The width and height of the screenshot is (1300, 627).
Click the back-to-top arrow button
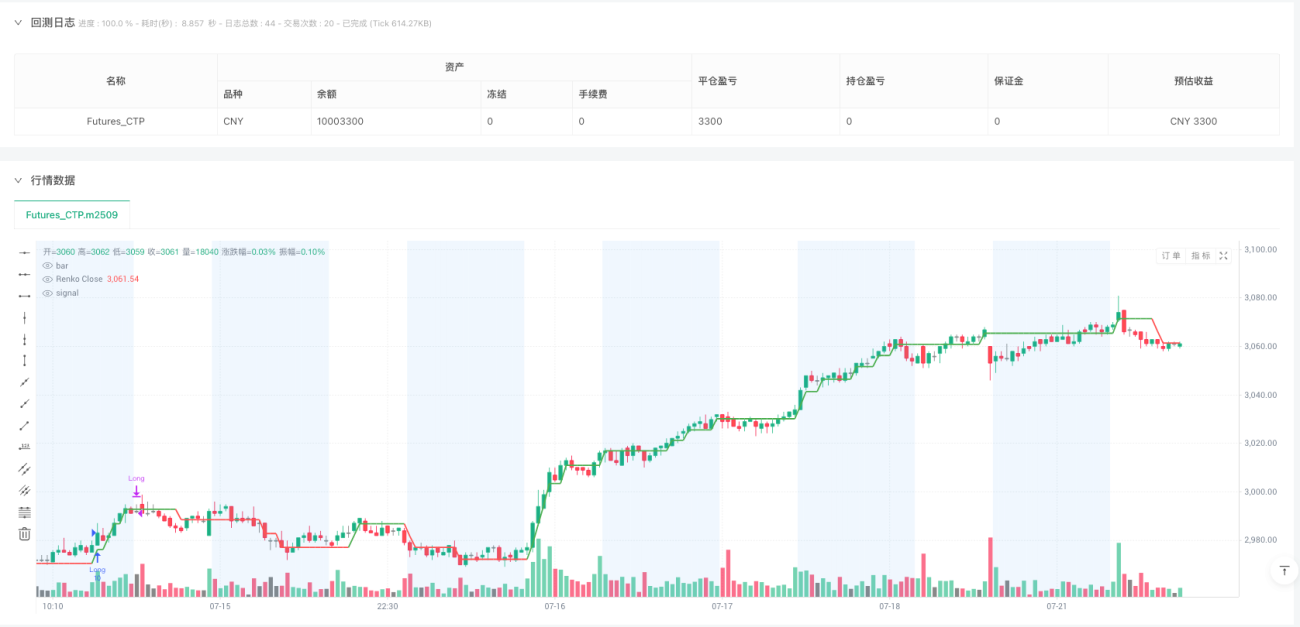pyautogui.click(x=1283, y=570)
